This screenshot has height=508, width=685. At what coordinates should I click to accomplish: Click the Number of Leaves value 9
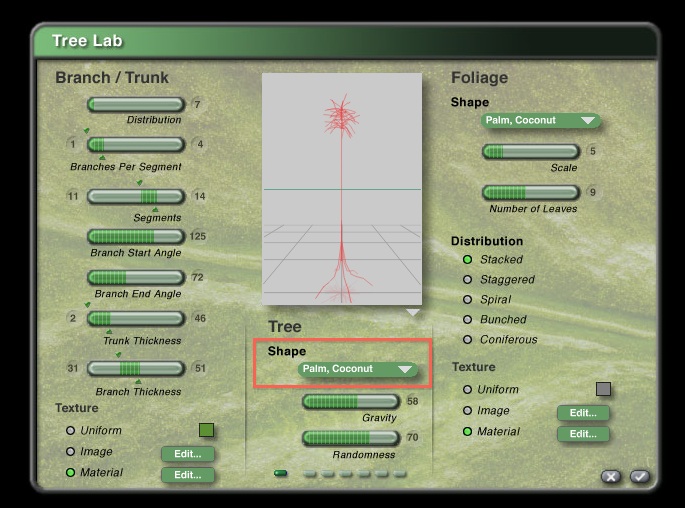(593, 192)
